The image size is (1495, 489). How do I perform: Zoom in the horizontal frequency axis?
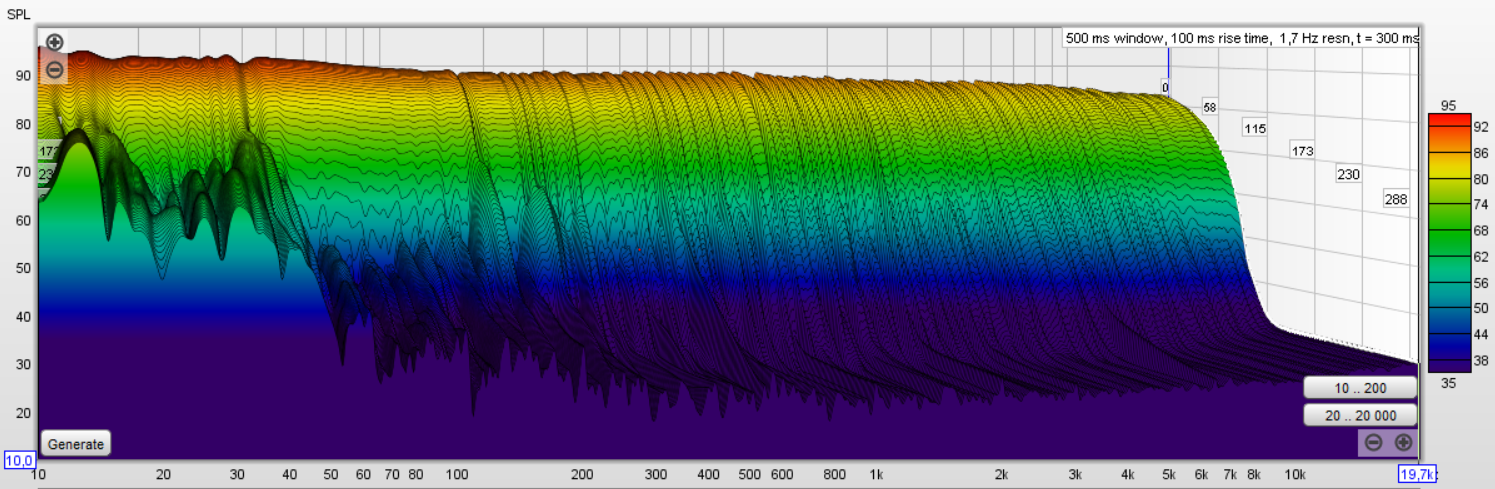[1403, 442]
